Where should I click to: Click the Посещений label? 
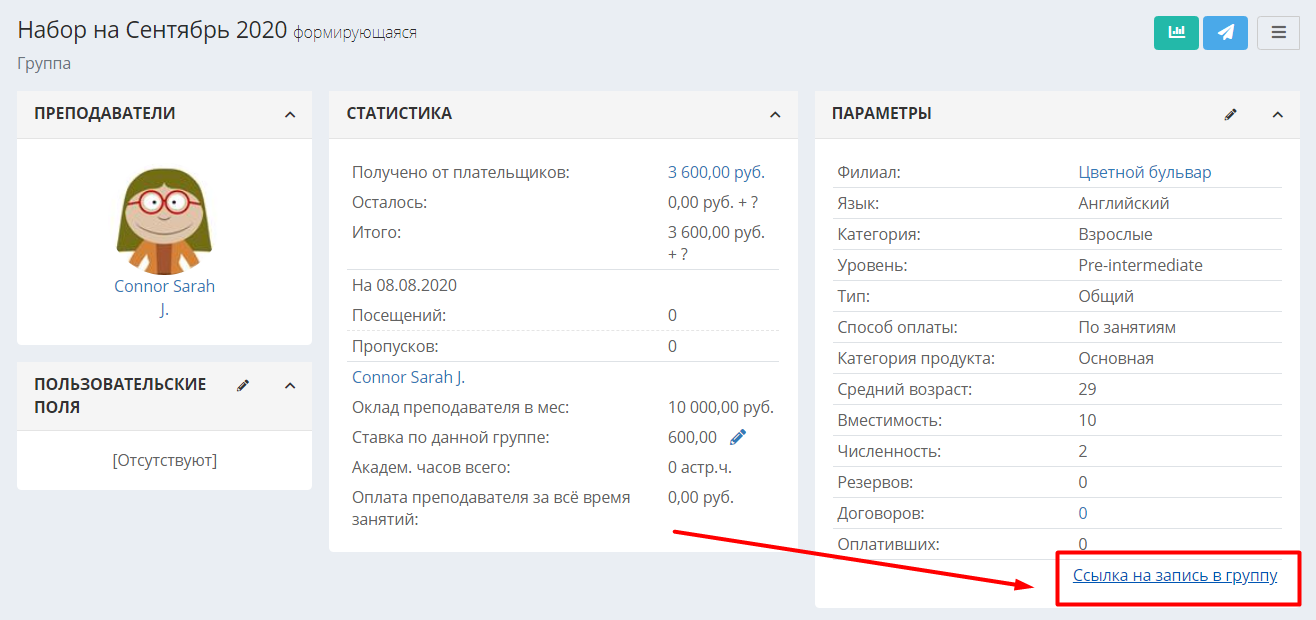click(x=399, y=315)
